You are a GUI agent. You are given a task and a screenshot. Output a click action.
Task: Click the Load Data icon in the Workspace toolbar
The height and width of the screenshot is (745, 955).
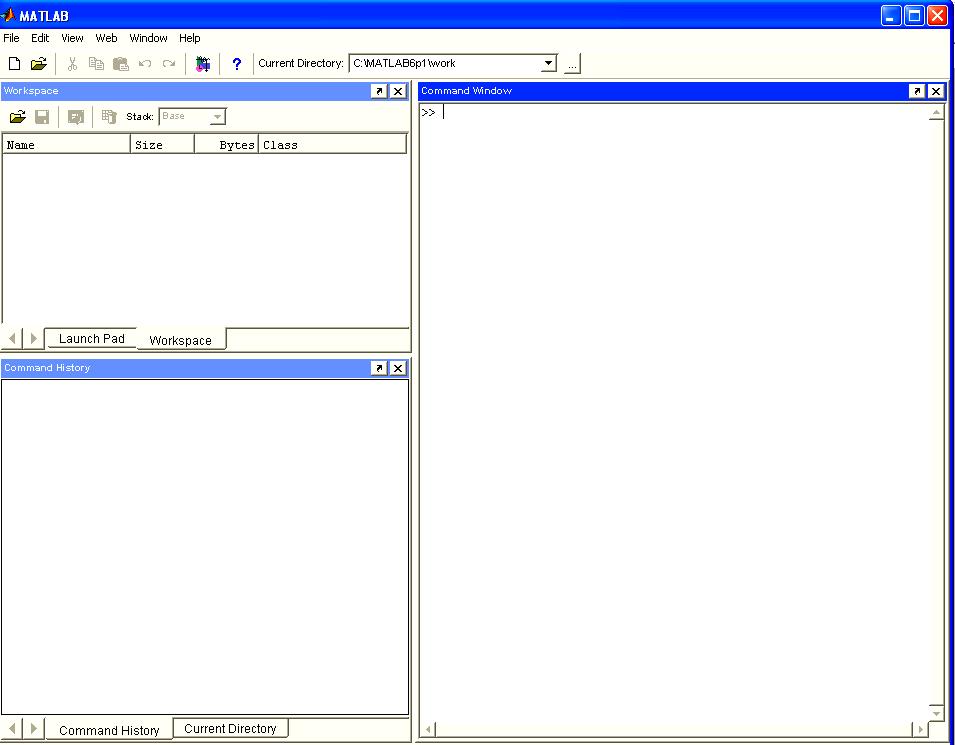(x=18, y=116)
